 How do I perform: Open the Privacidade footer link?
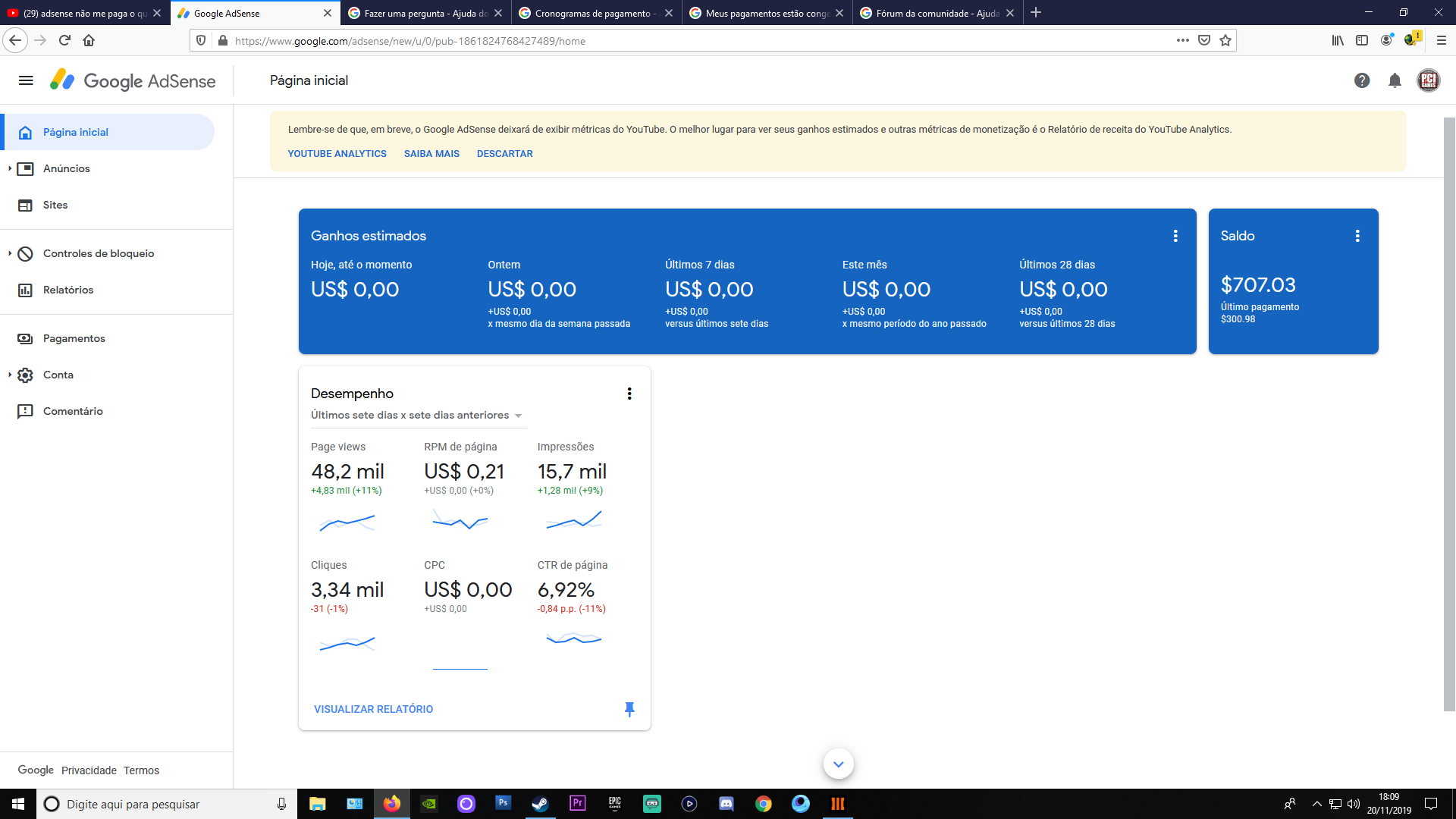pos(89,770)
